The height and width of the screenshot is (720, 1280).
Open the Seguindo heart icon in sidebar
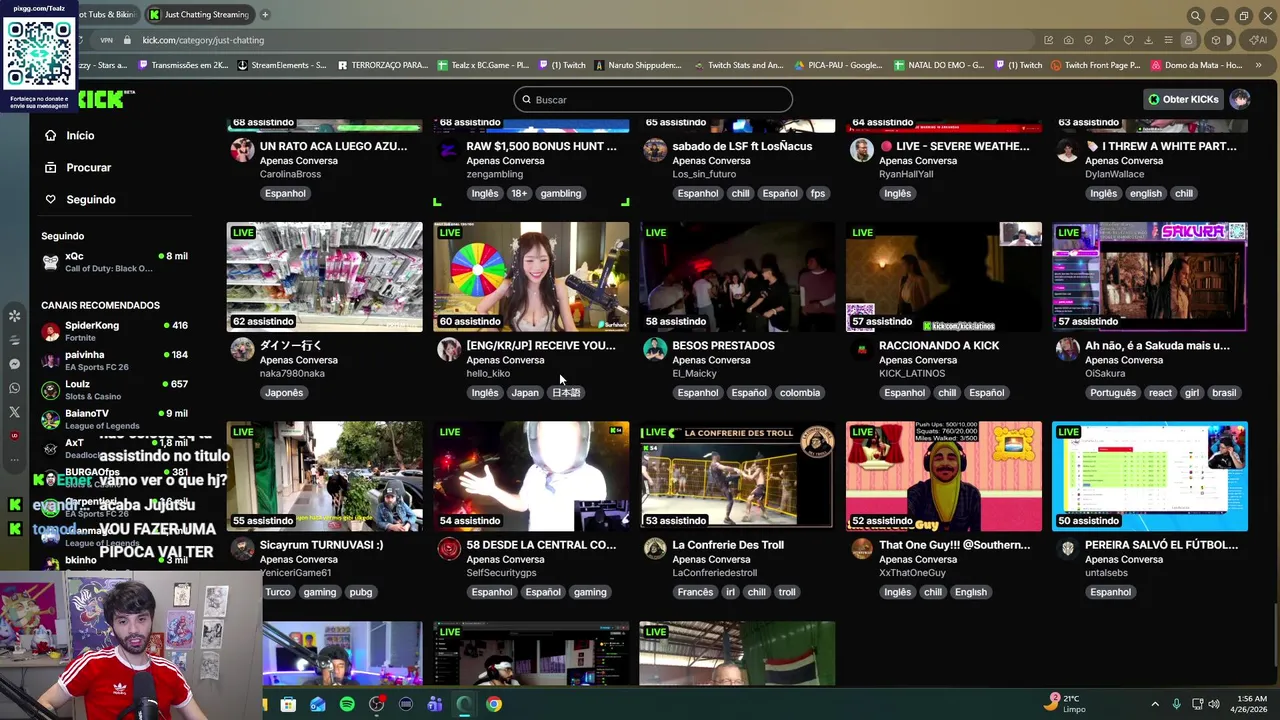click(x=51, y=200)
